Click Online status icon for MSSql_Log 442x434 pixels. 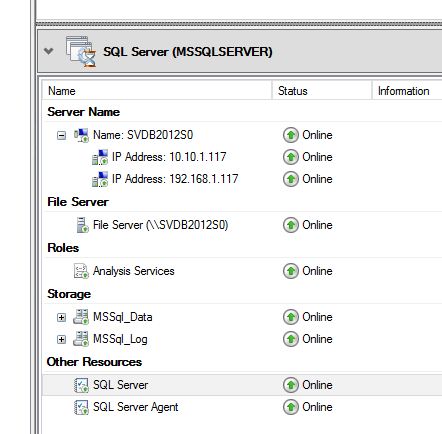coord(291,339)
